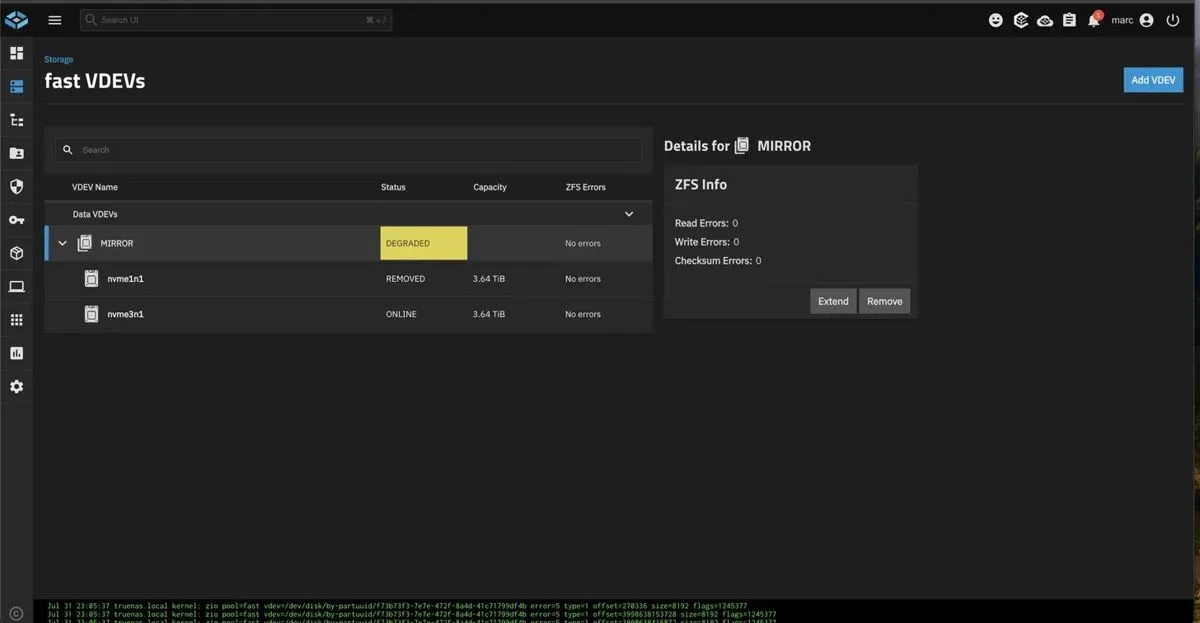Select the MIRROR vdev row

click(x=348, y=243)
